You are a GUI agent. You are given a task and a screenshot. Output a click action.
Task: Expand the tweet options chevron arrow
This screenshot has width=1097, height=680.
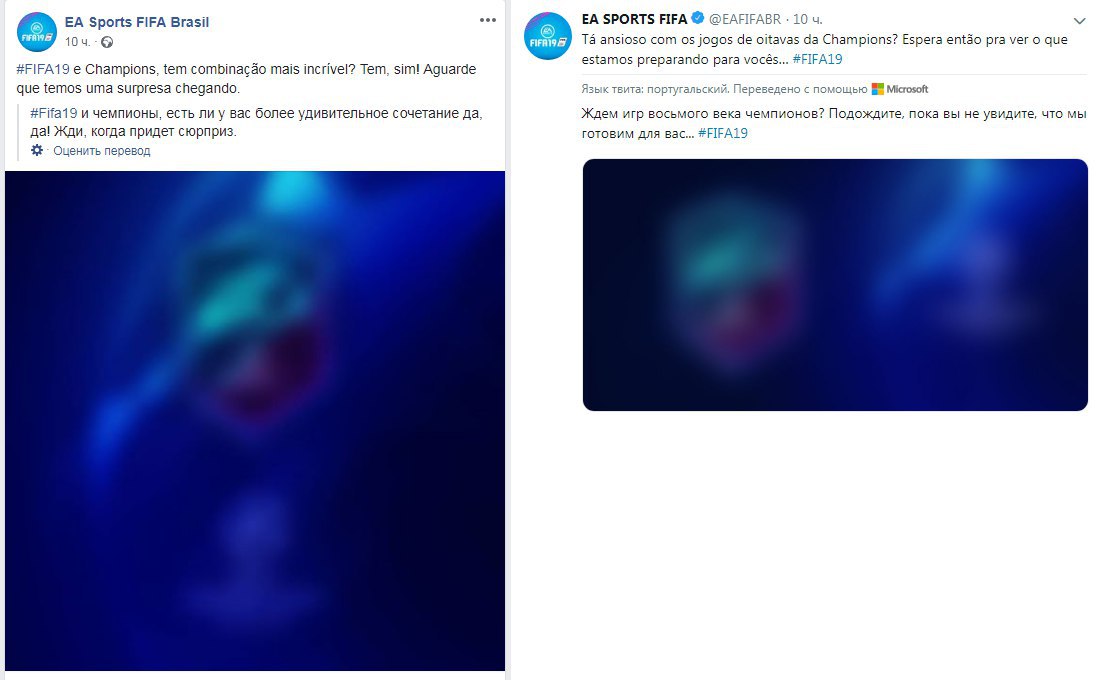[x=1080, y=21]
